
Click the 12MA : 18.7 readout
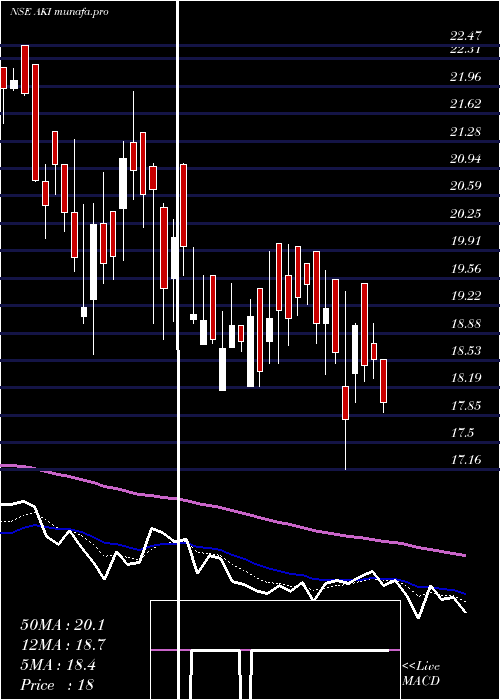pyautogui.click(x=62, y=645)
